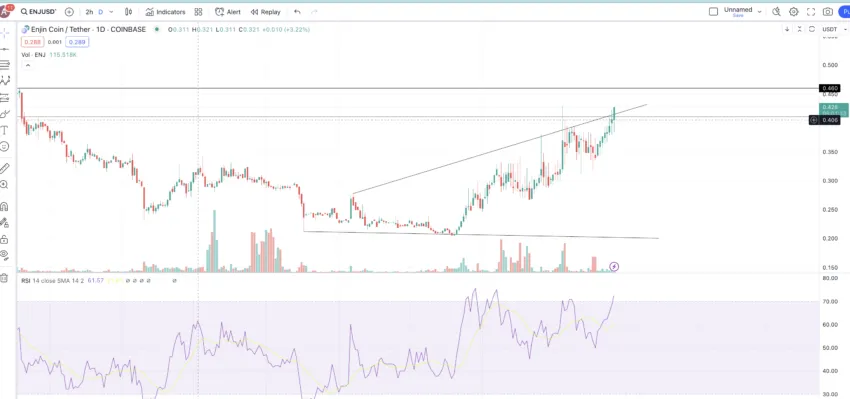This screenshot has width=850, height=399.
Task: Click the blue Publish button
Action: (x=844, y=11)
